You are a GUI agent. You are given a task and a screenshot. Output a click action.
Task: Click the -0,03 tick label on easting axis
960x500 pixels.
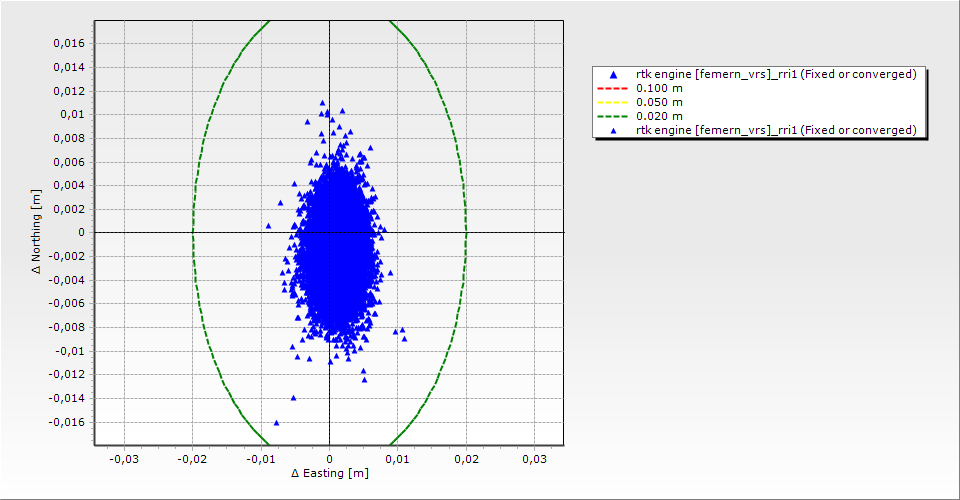tap(123, 458)
